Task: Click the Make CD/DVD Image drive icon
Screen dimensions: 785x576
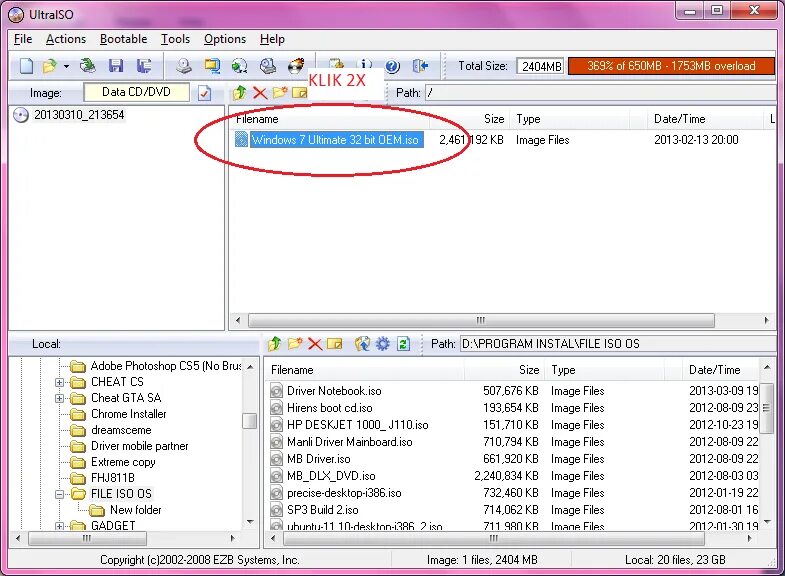Action: [184, 66]
